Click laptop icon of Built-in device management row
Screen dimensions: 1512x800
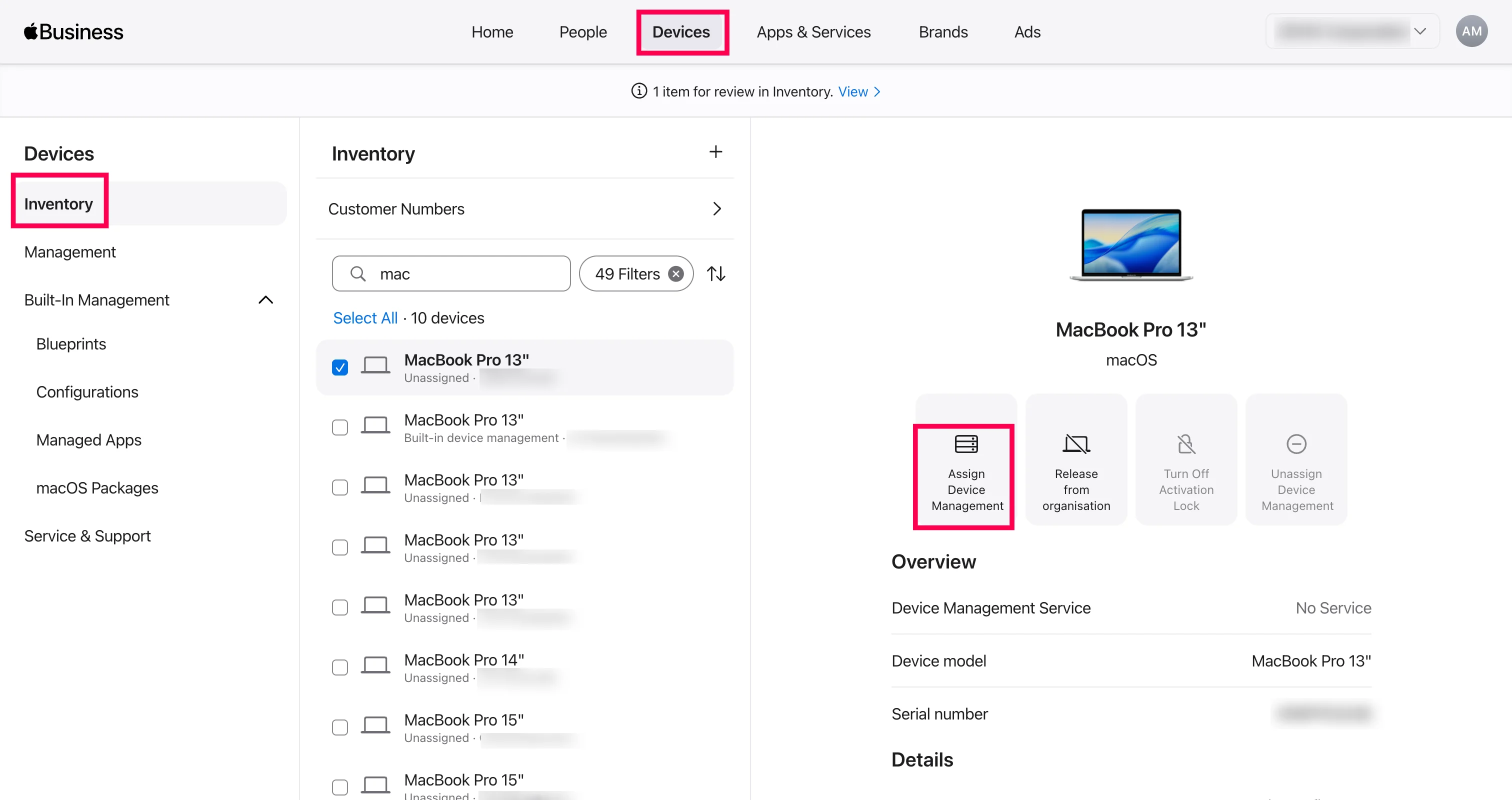coord(375,425)
